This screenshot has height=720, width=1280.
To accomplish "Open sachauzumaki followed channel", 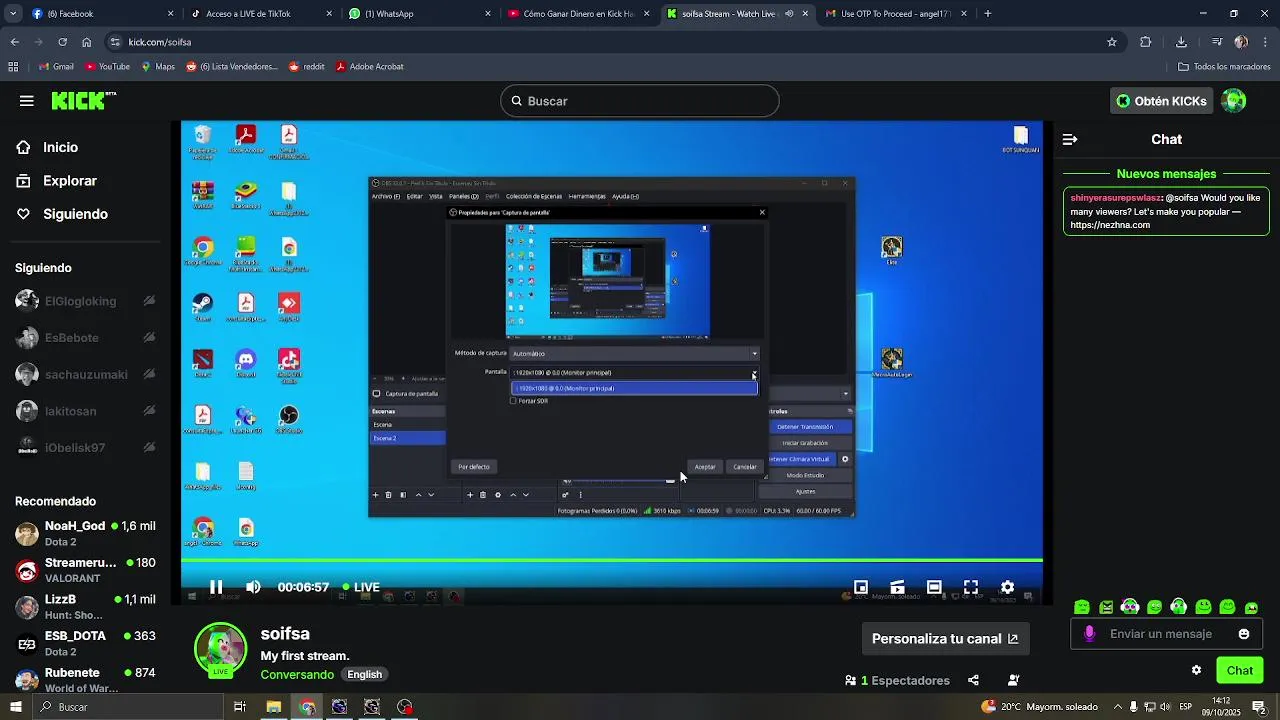I will (85, 375).
